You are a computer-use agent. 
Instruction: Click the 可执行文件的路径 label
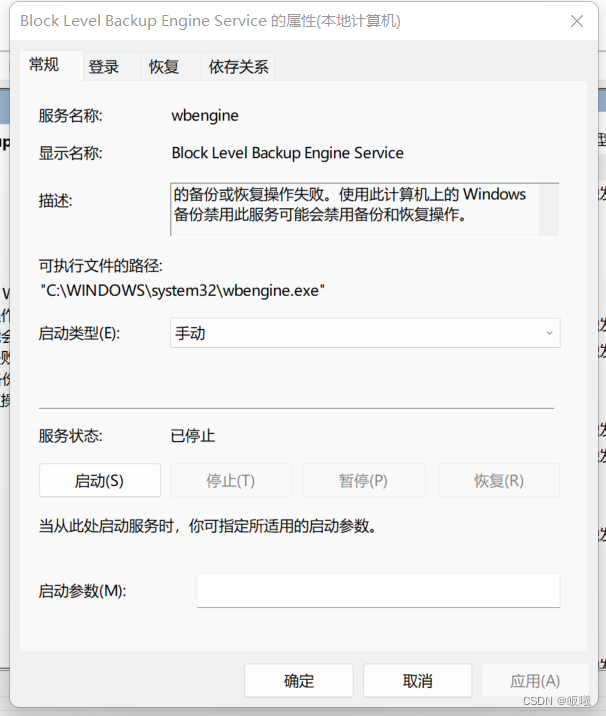(x=100, y=265)
